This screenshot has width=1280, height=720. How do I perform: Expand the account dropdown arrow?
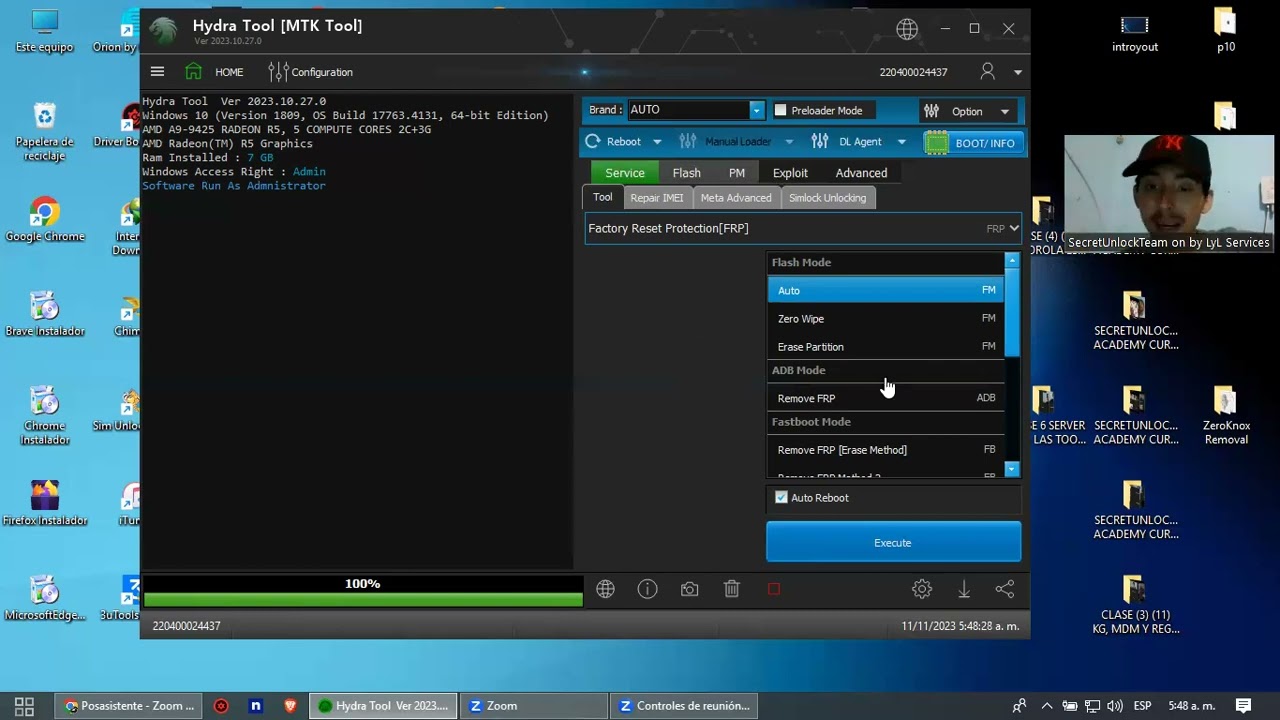tap(1018, 72)
